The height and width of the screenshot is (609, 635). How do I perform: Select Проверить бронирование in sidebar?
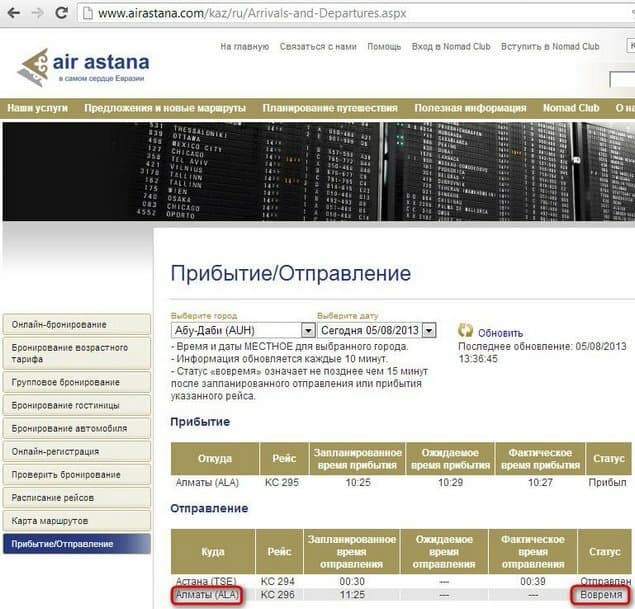coord(77,475)
